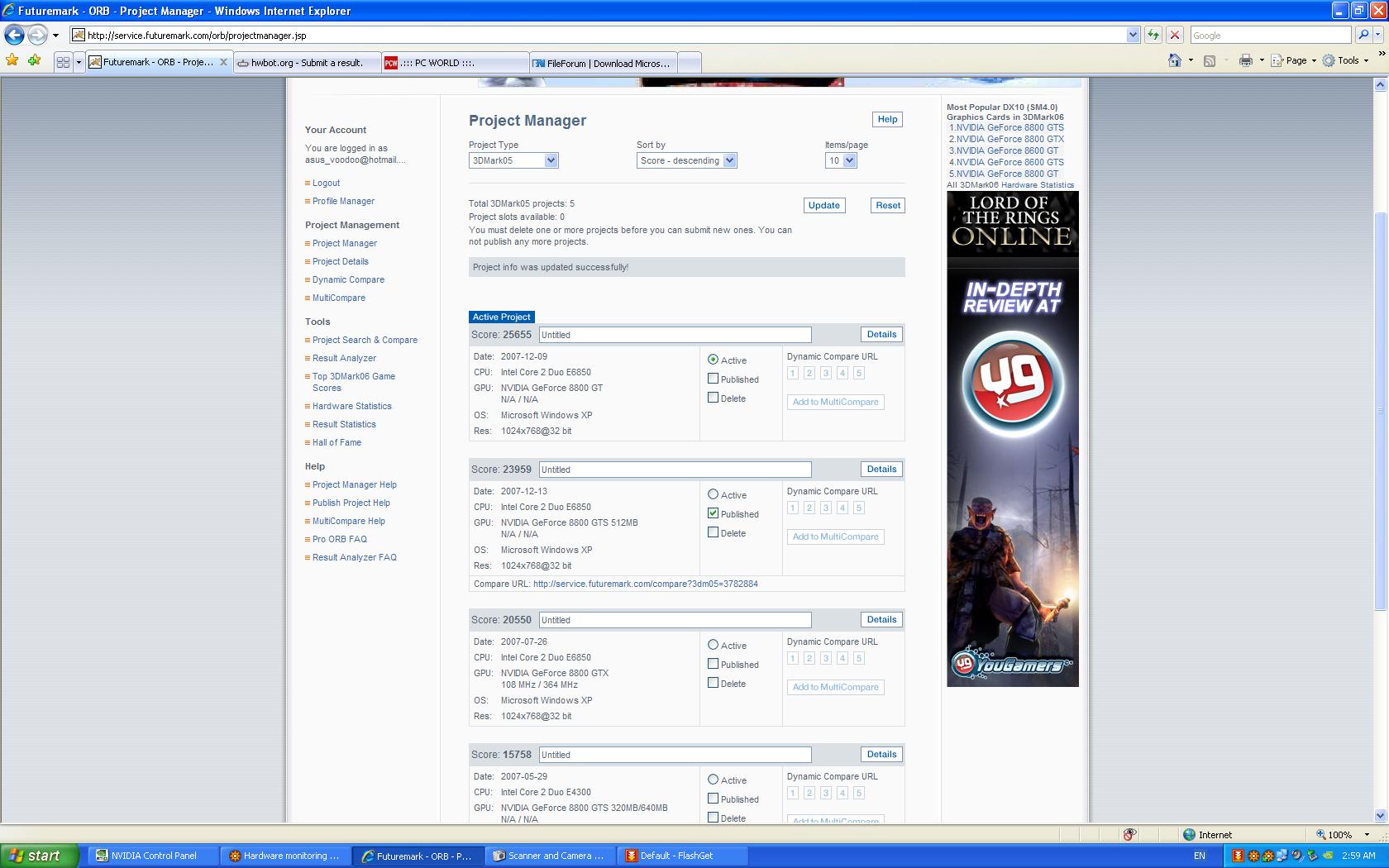Viewport: 1389px width, 868px height.
Task: Open search provider dropdown arrow
Action: coord(1379,36)
